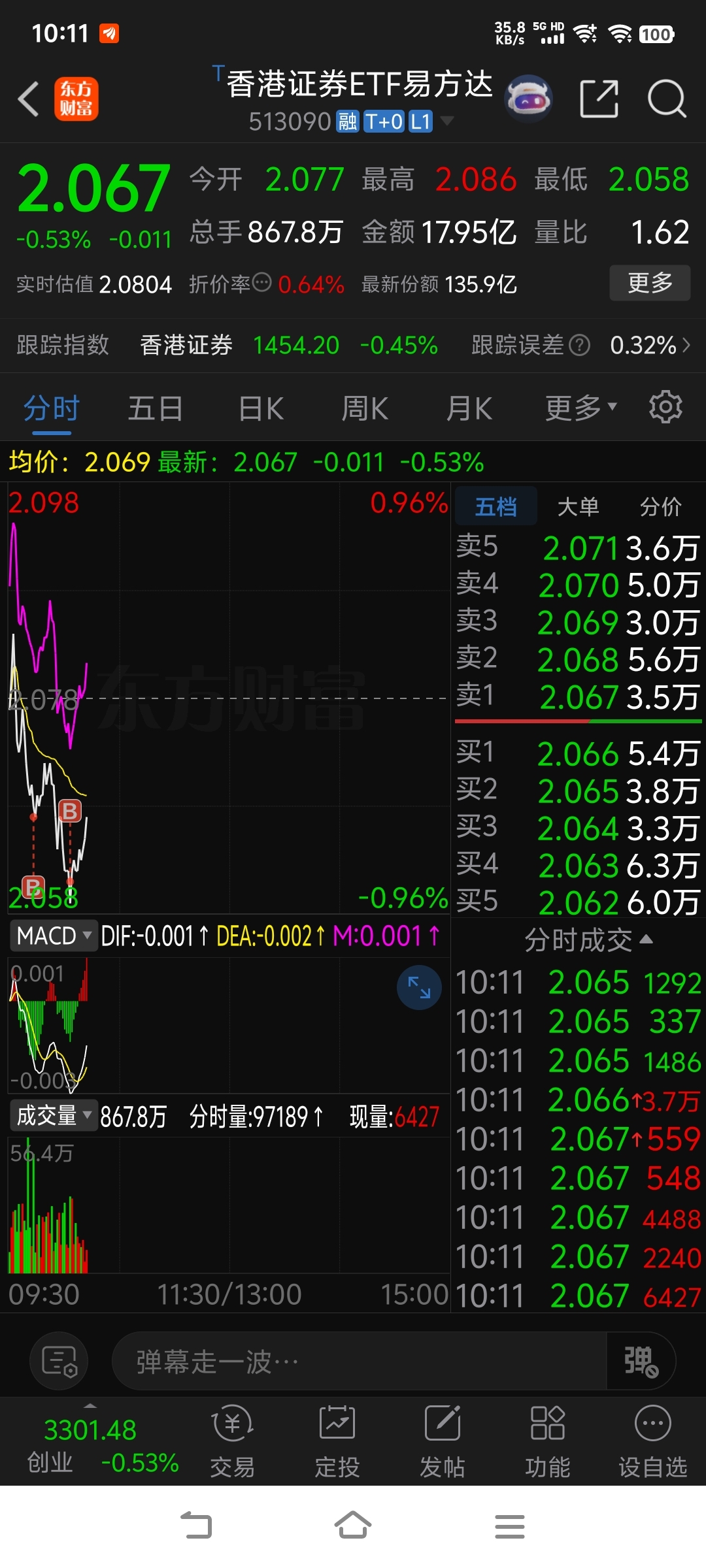The image size is (706, 1568).
Task: Tap the 更多 quote details button
Action: pyautogui.click(x=650, y=282)
